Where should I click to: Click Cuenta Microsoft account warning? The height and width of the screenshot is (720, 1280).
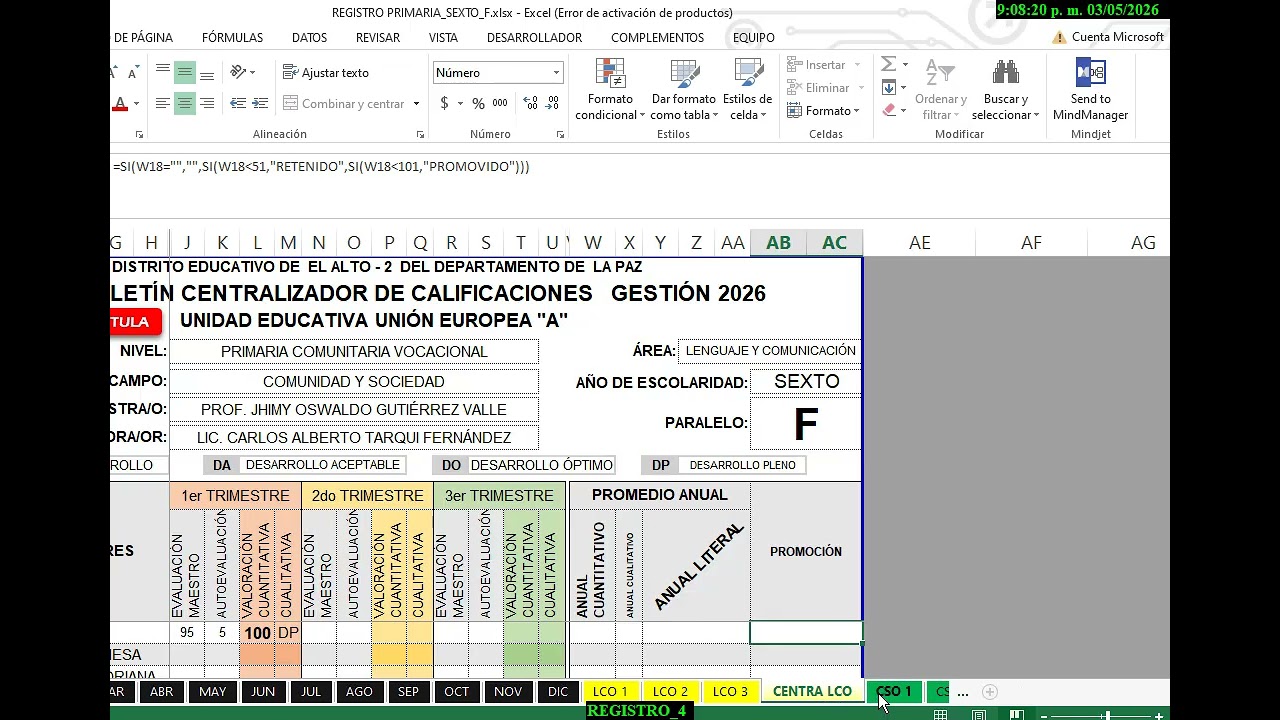[1108, 37]
